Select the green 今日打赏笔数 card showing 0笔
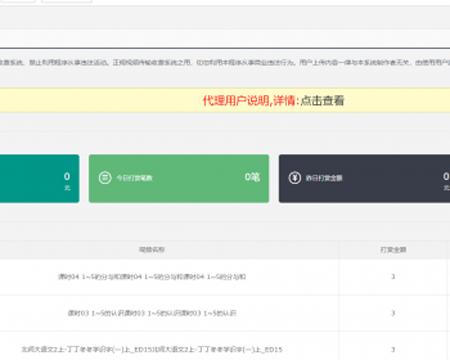 (179, 178)
